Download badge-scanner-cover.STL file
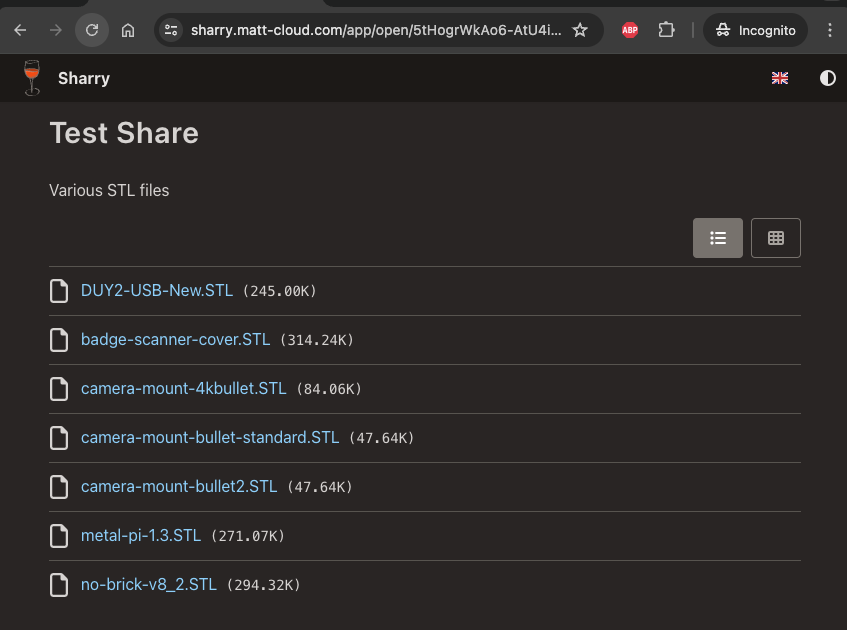 point(175,340)
